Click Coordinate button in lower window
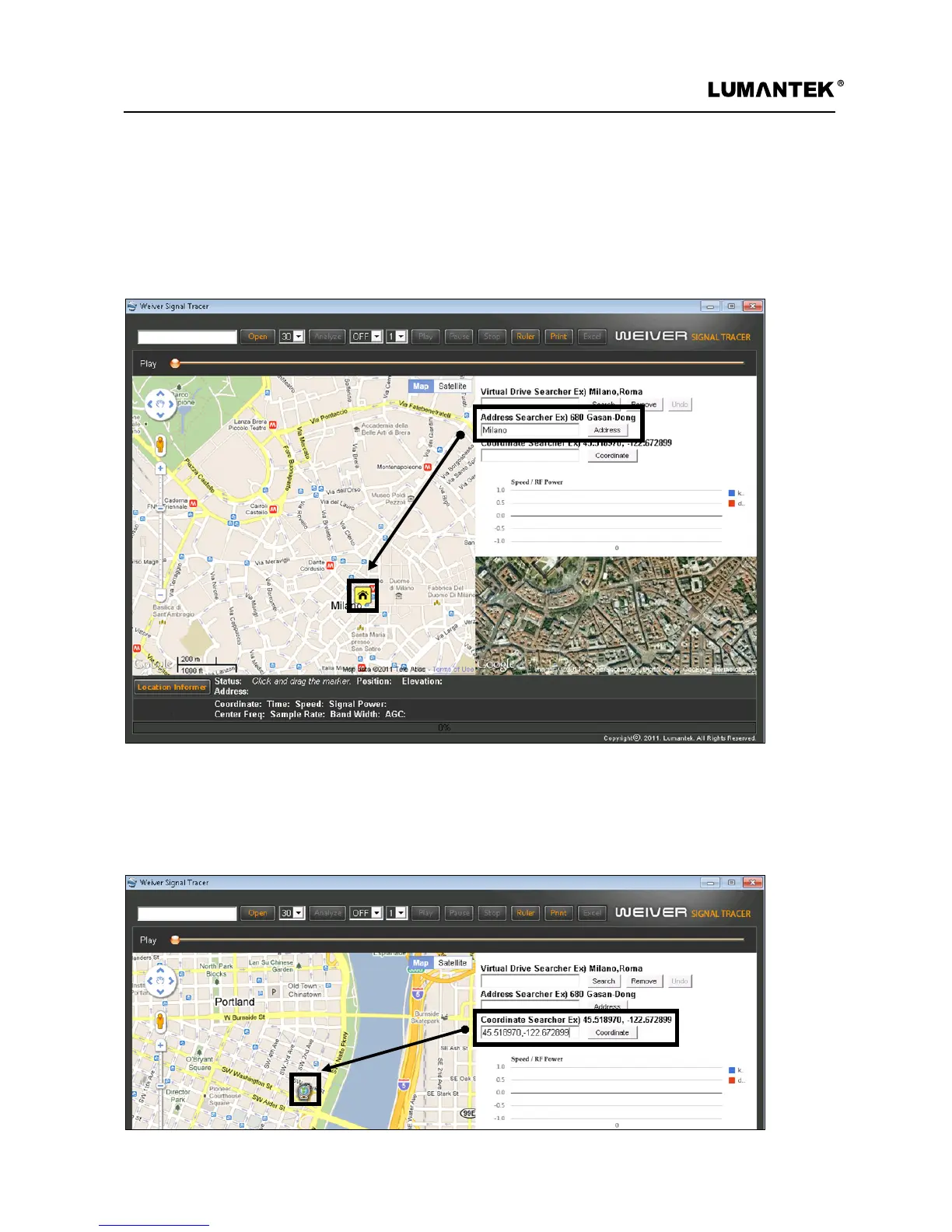 612,1033
